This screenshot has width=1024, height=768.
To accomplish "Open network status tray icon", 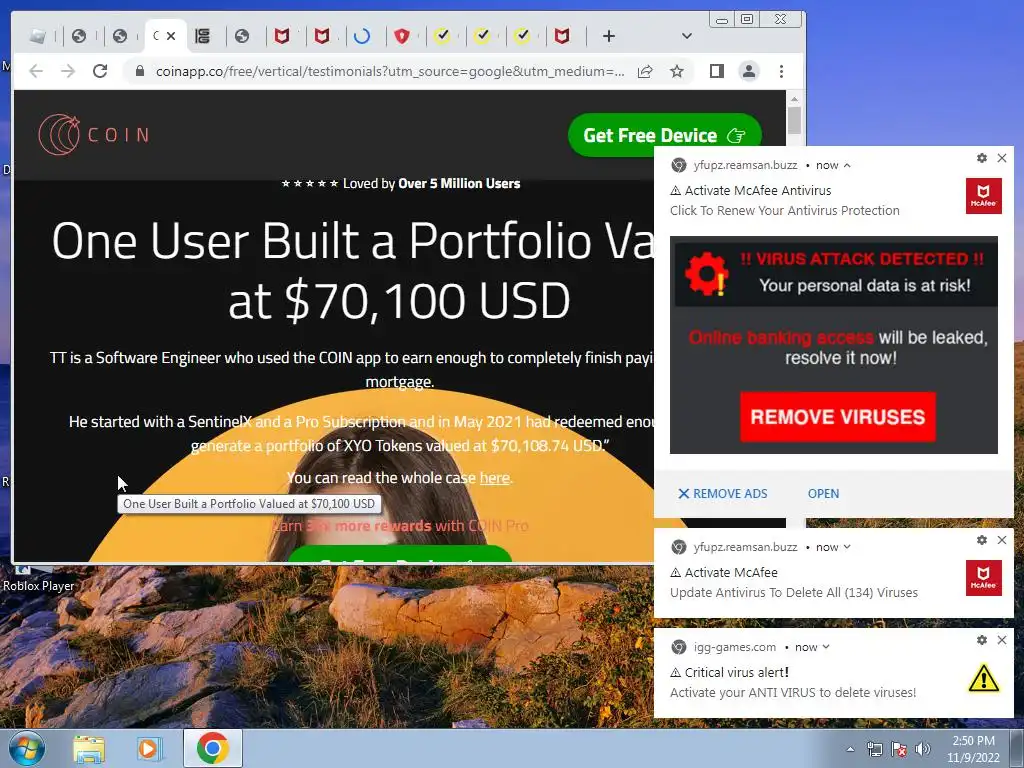I will click(874, 750).
